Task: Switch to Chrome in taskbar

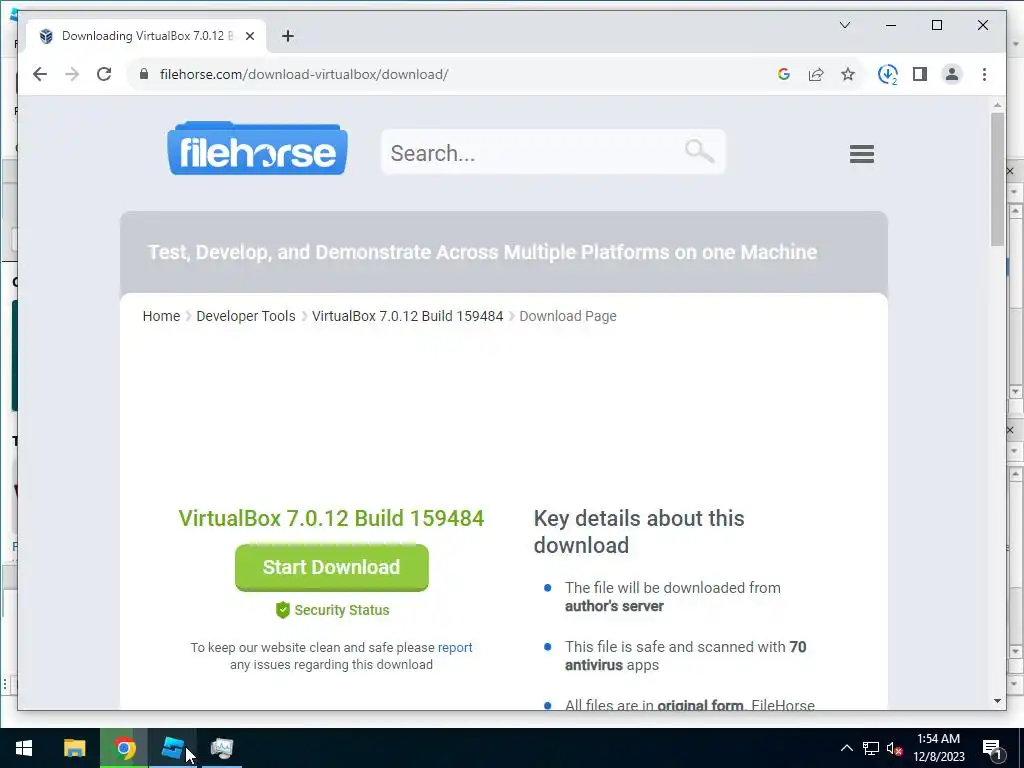Action: 123,748
